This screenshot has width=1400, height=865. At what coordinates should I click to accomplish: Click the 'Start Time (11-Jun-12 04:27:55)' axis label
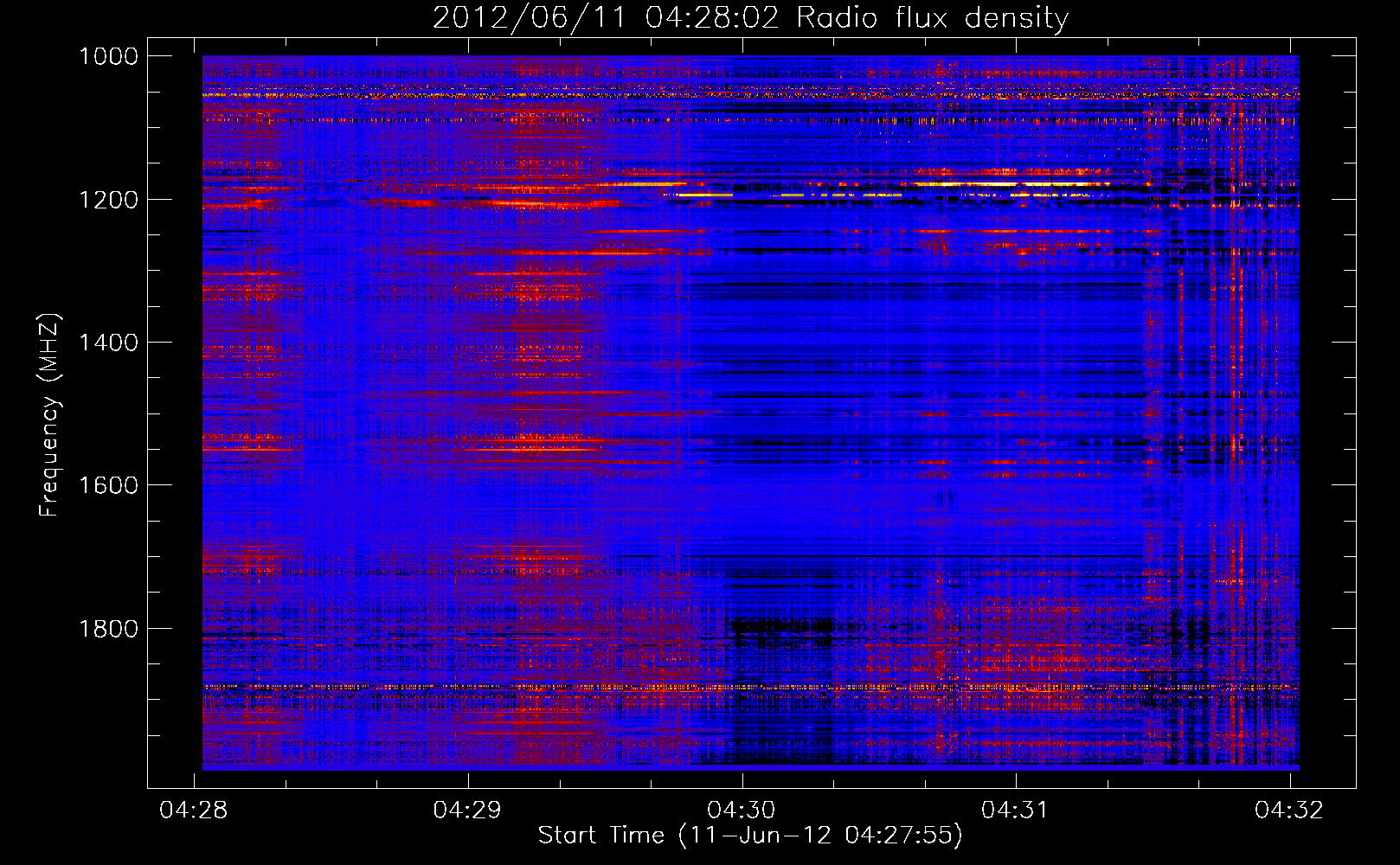(750, 835)
